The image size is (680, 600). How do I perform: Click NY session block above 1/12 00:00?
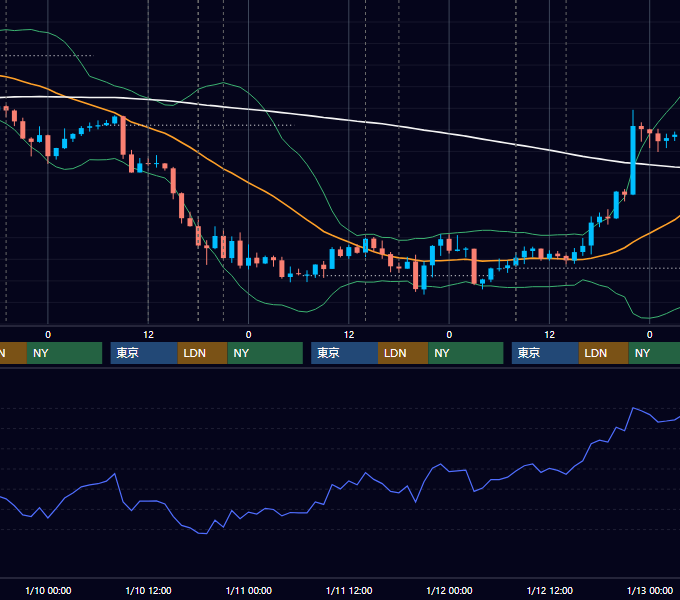pyautogui.click(x=466, y=353)
